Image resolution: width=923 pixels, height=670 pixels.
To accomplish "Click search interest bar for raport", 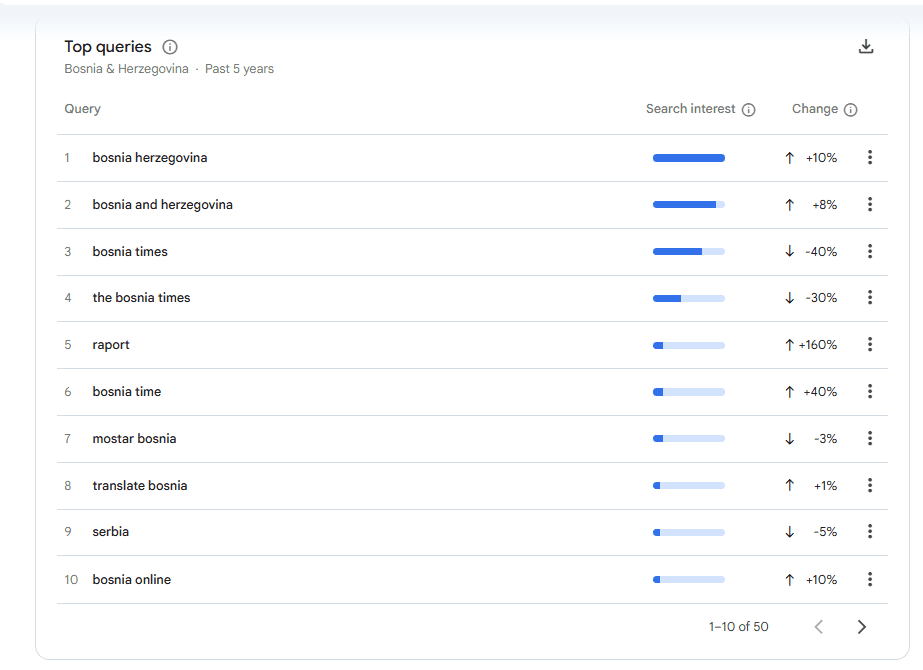I will [689, 345].
